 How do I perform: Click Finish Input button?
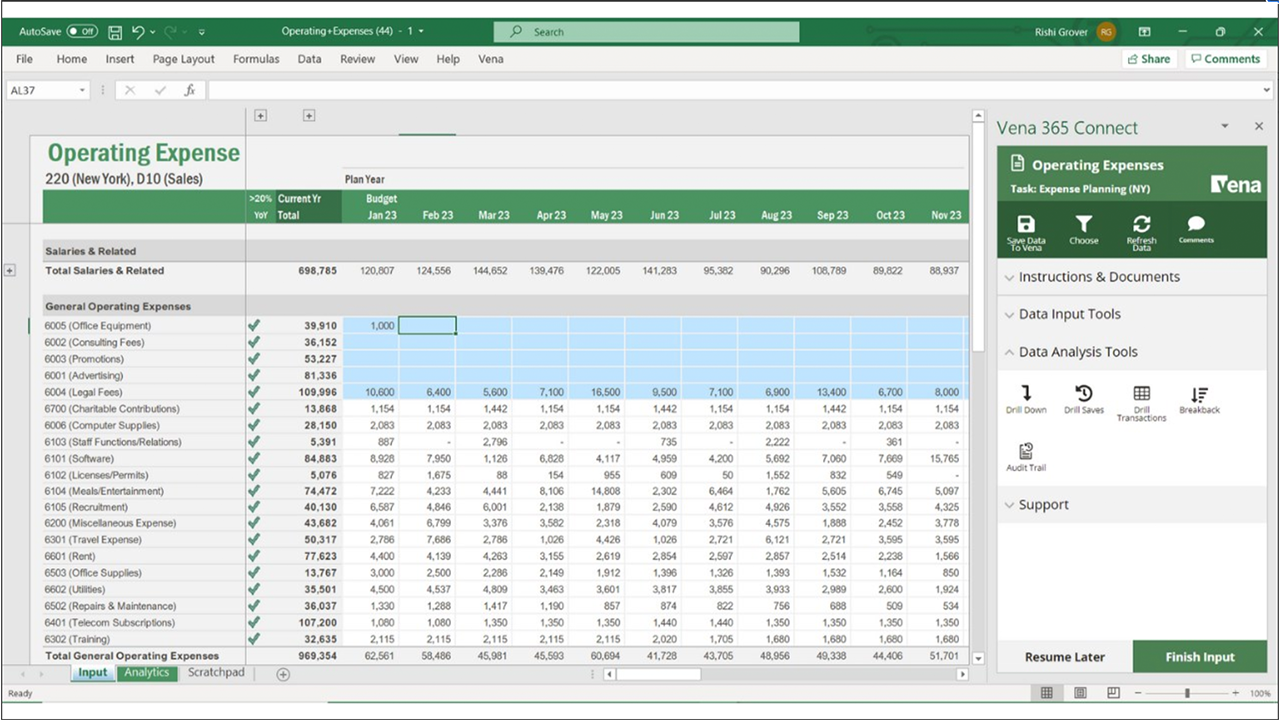pyautogui.click(x=1200, y=657)
